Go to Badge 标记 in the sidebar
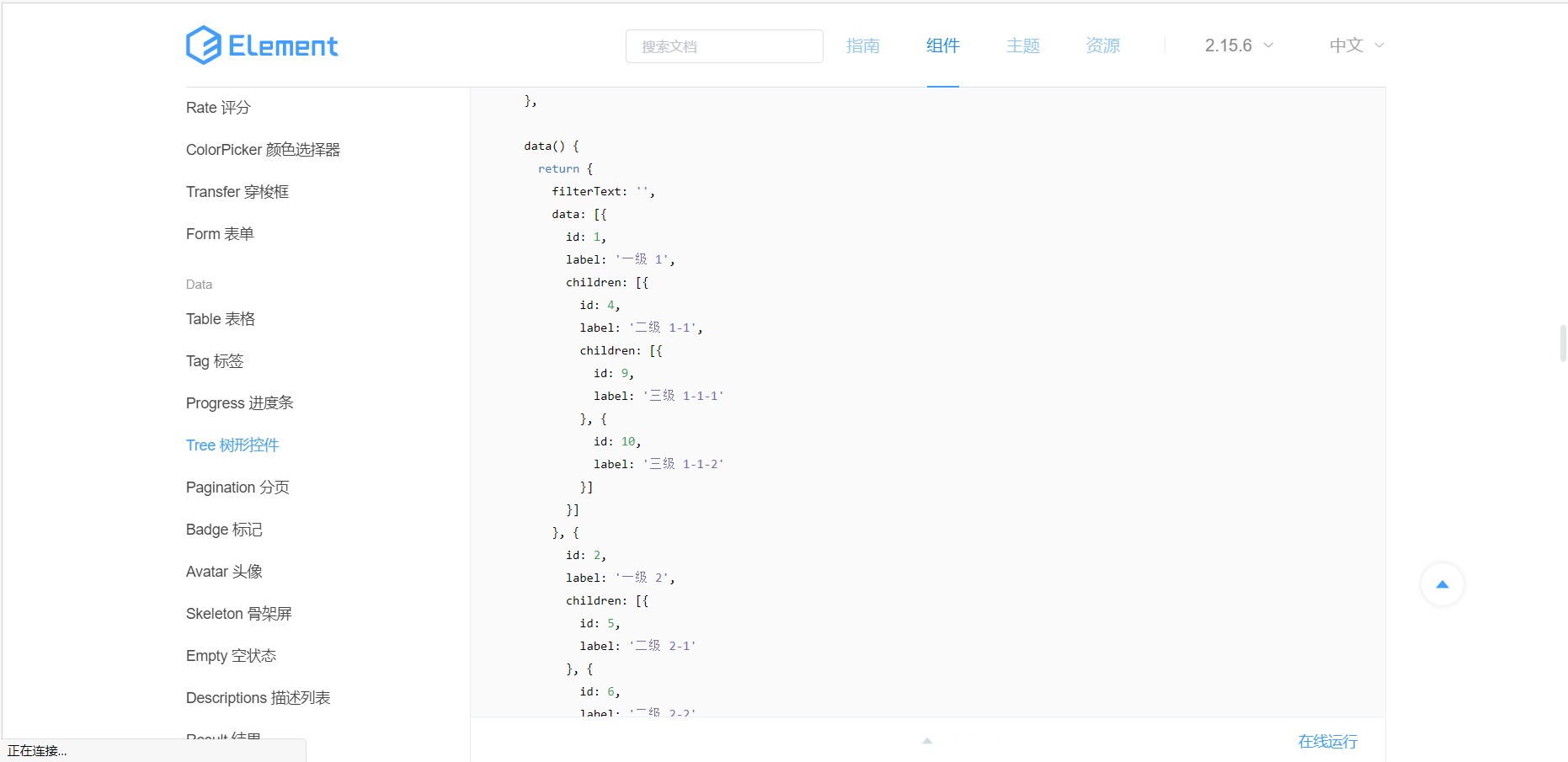The image size is (1568, 762). point(224,530)
